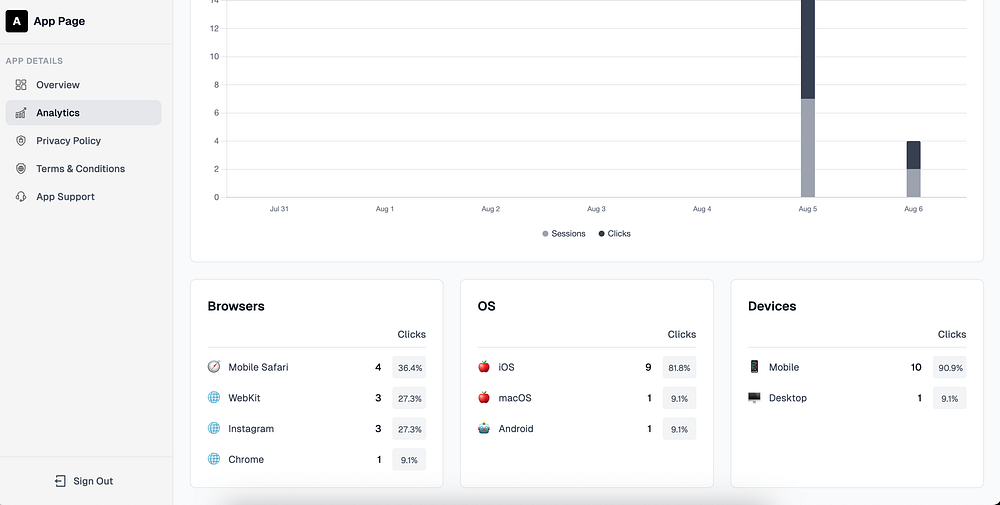Image resolution: width=1000 pixels, height=505 pixels.
Task: Click the Sign Out arrow icon
Action: click(60, 481)
